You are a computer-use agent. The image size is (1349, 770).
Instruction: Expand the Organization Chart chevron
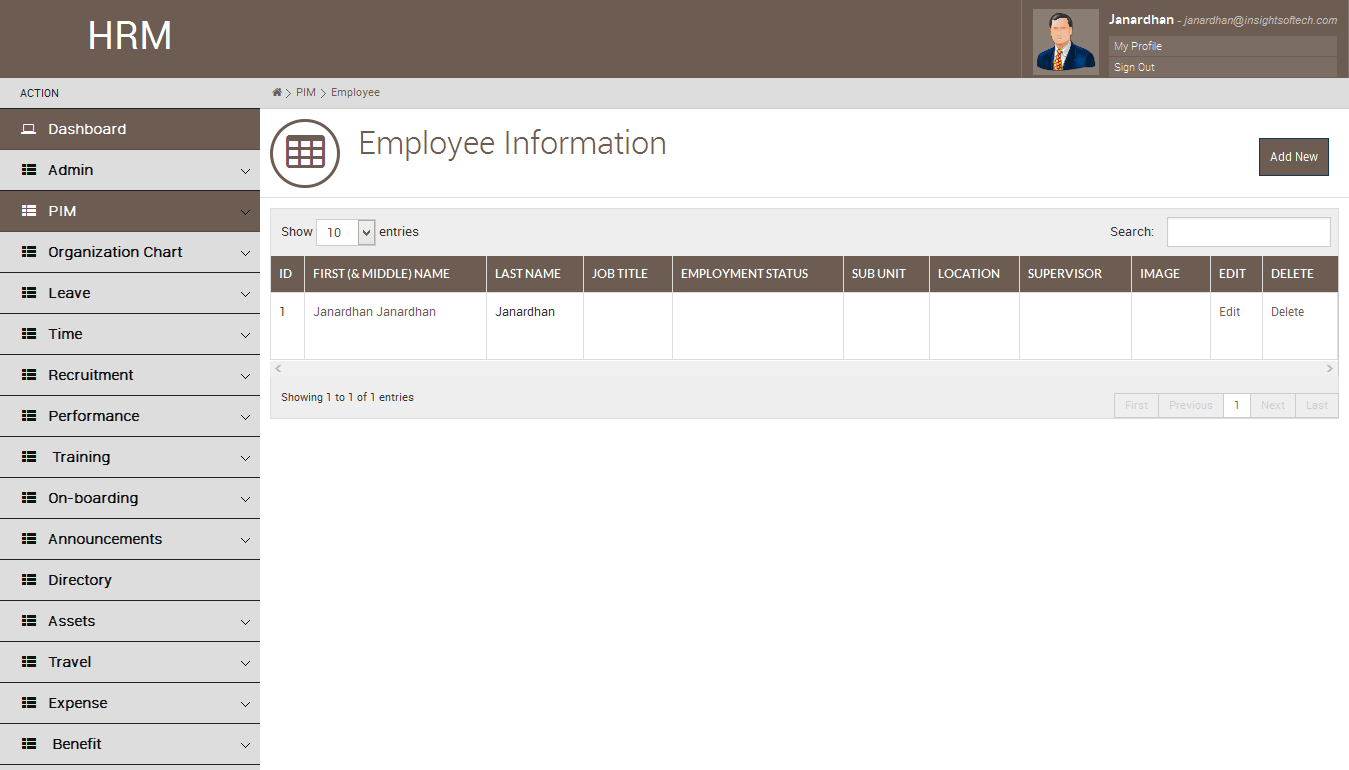pyautogui.click(x=245, y=252)
